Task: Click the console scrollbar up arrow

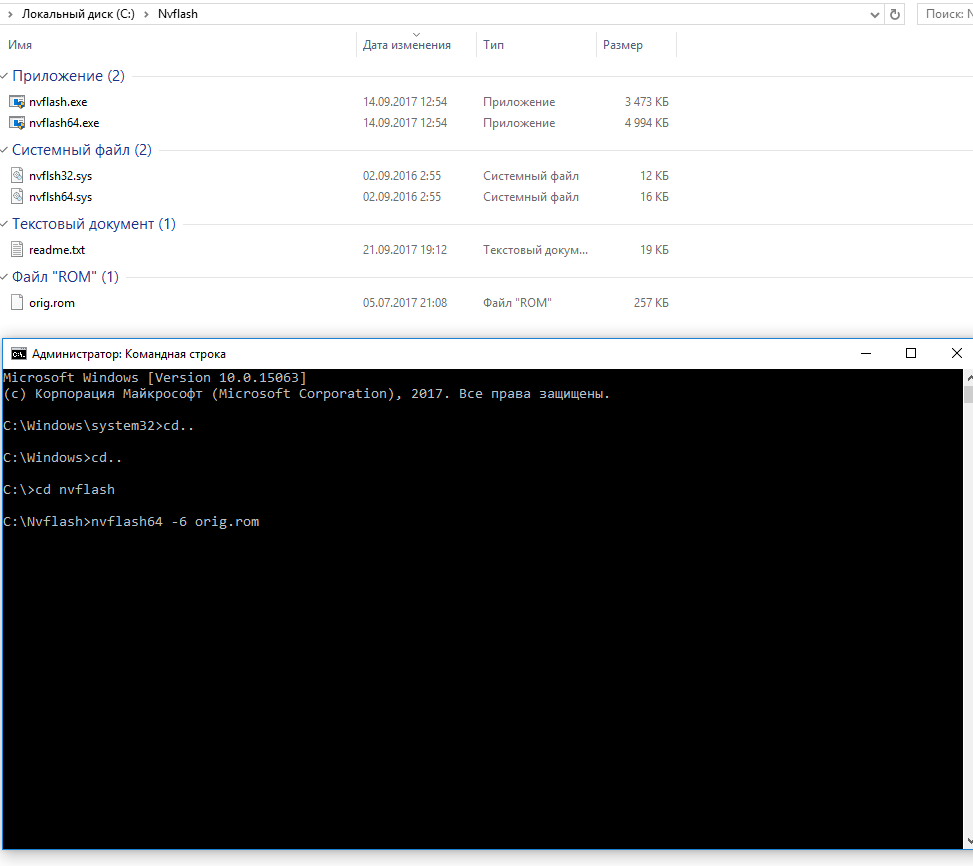Action: click(x=968, y=377)
